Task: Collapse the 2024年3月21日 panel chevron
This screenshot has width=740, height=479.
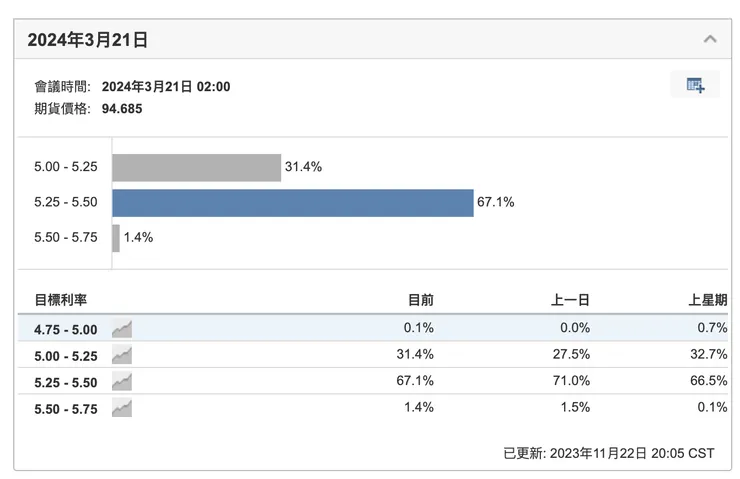Action: [x=710, y=40]
